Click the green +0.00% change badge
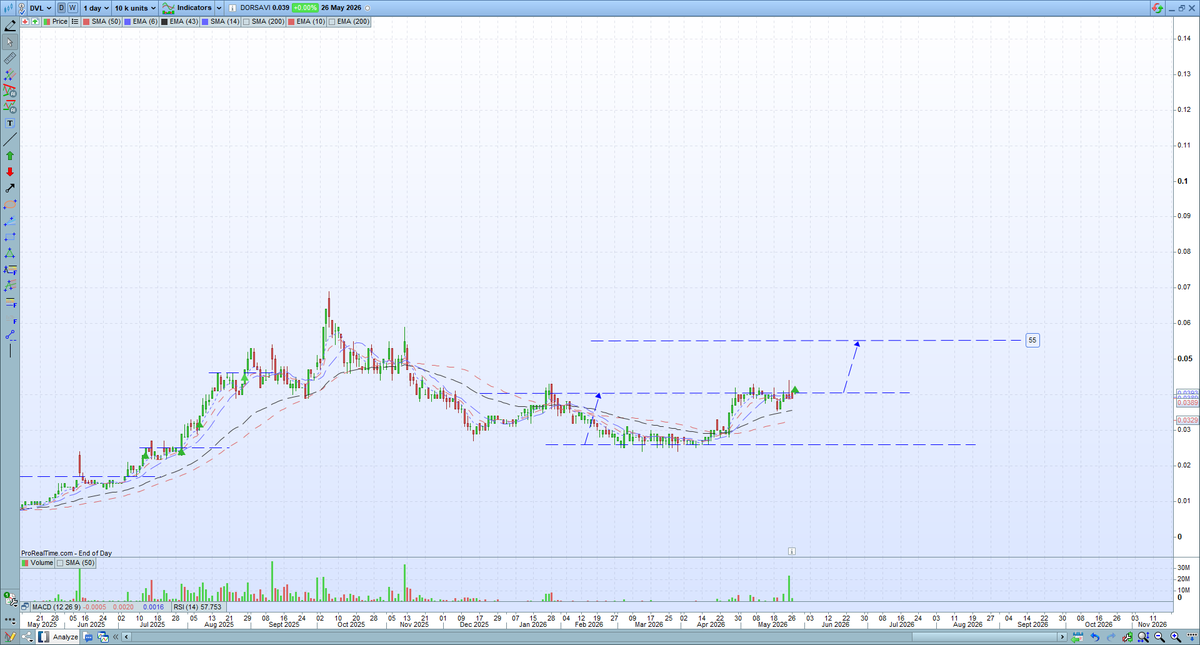The width and height of the screenshot is (1200, 645). point(304,8)
